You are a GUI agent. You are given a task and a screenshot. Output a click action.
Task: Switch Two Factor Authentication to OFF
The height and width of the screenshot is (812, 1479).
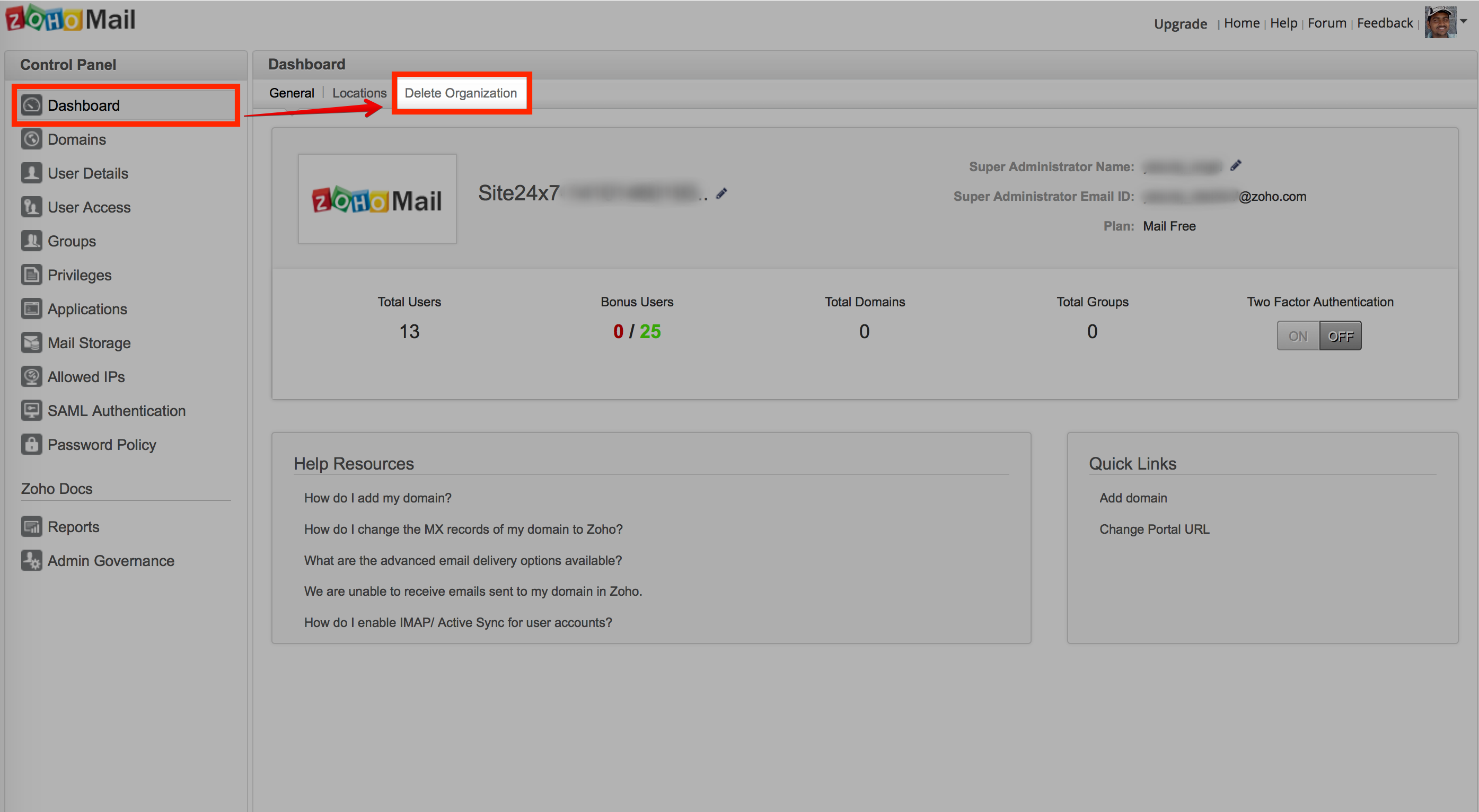click(1340, 336)
